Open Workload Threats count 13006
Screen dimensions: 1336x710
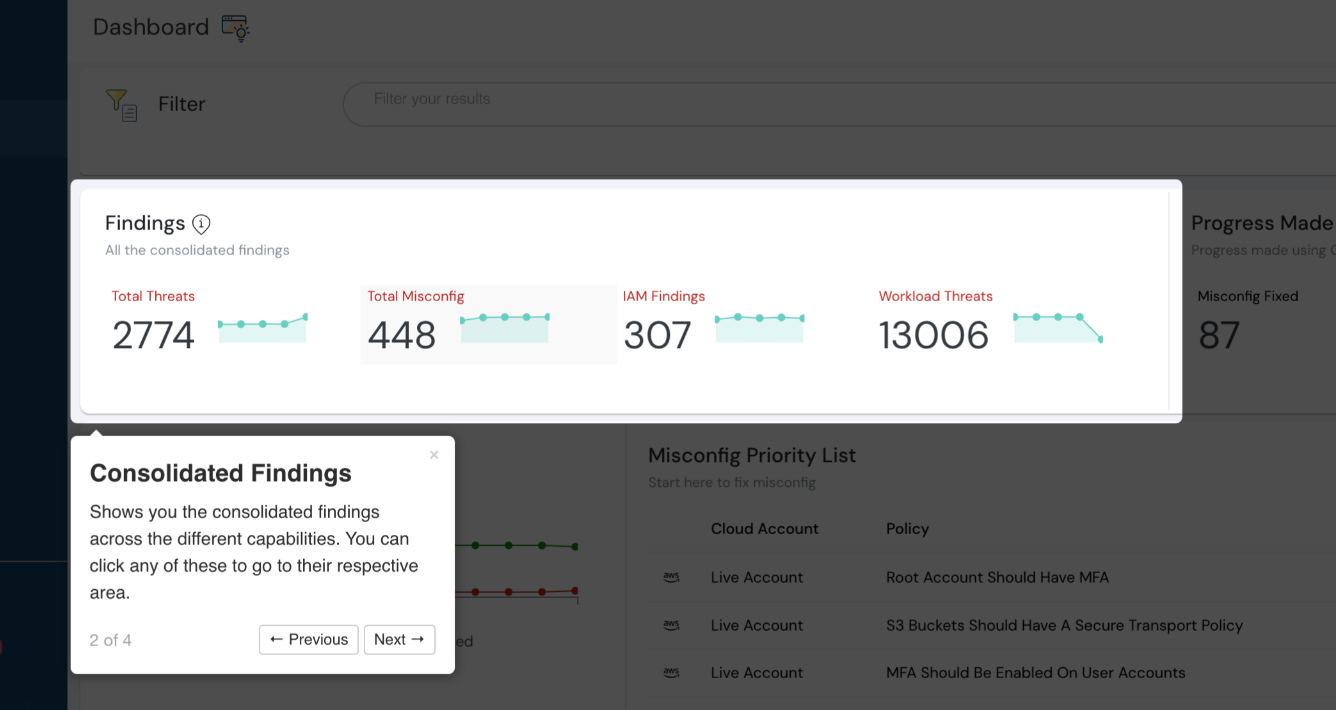tap(933, 336)
